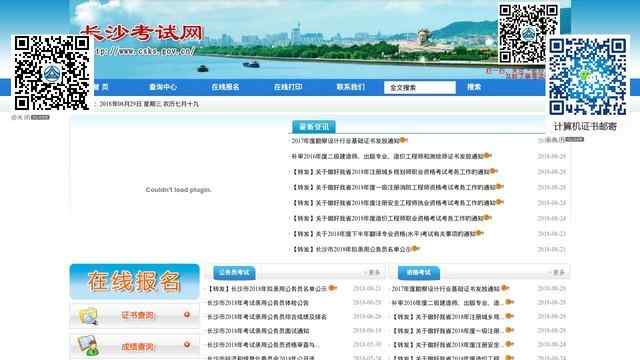Click the 搜索 button beside the search box
Viewport: 640px width, 360px height.
[x=474, y=87]
